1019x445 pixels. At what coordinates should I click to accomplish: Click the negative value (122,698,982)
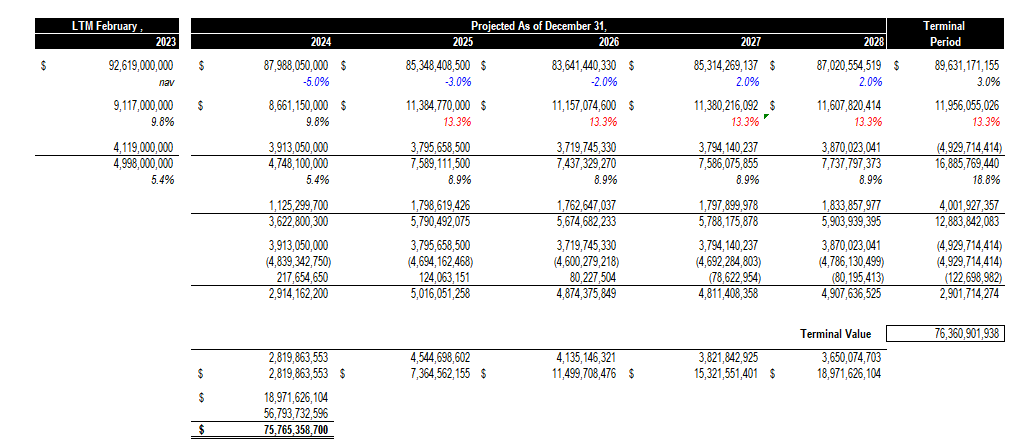click(x=972, y=277)
